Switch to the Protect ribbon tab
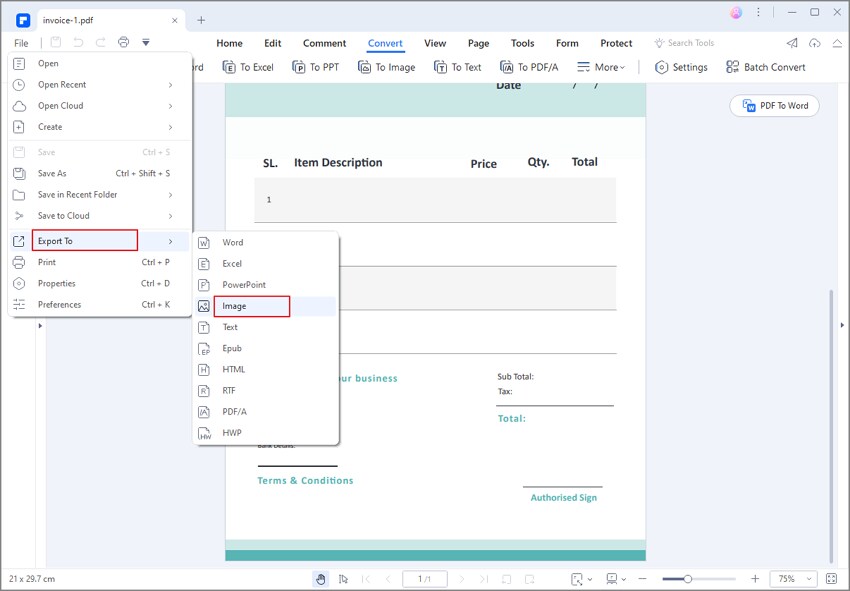Viewport: 850px width, 591px height. click(616, 43)
